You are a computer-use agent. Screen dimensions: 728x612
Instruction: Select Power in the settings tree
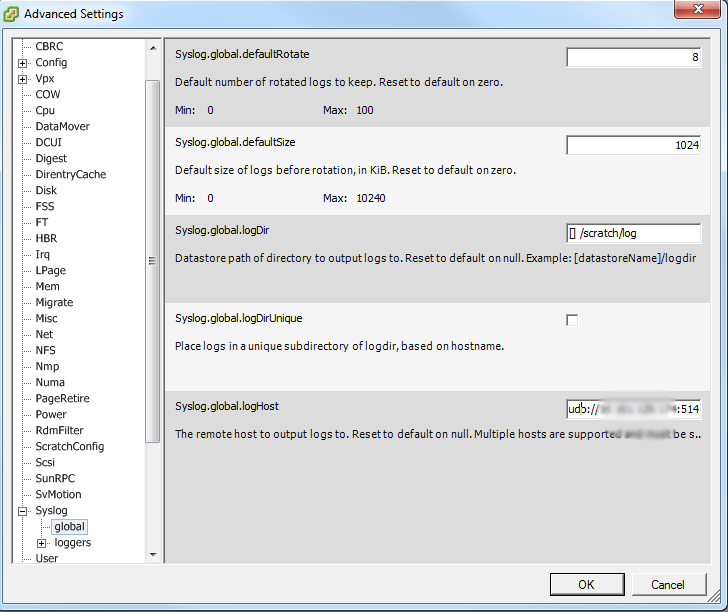[51, 414]
